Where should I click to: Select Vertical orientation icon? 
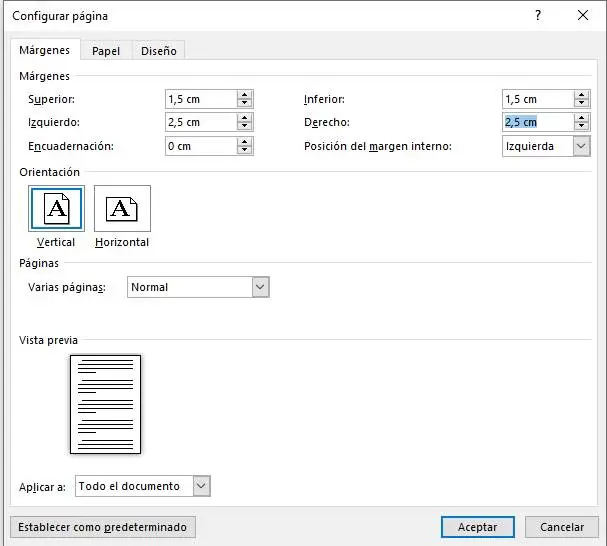coord(57,208)
